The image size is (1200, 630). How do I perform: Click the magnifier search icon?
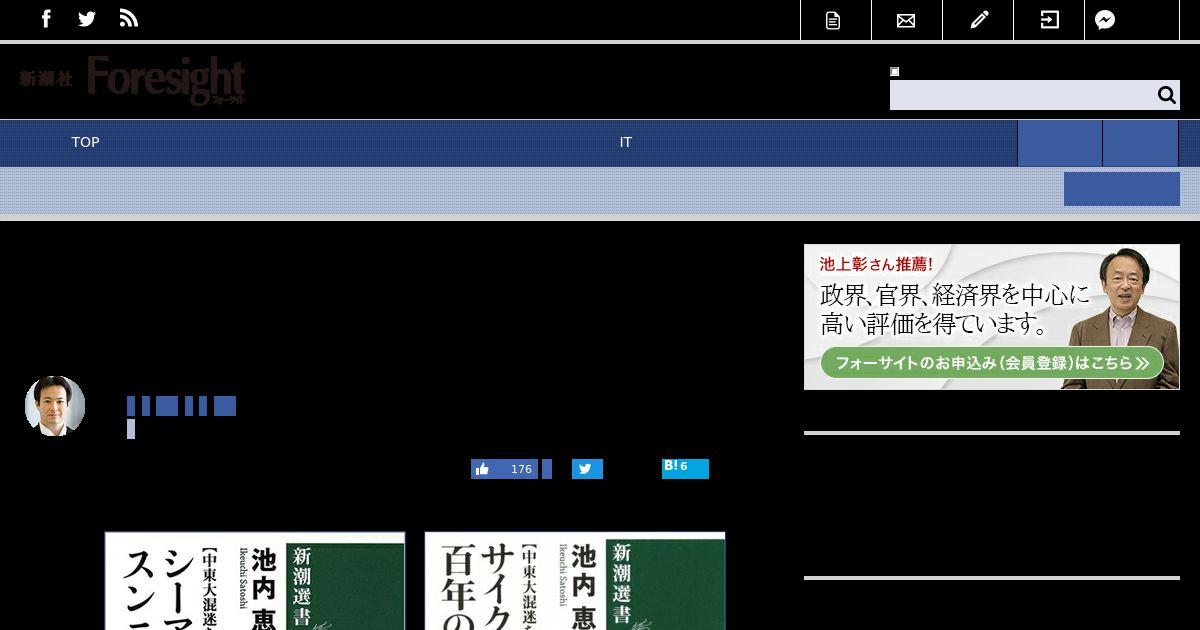[1166, 95]
